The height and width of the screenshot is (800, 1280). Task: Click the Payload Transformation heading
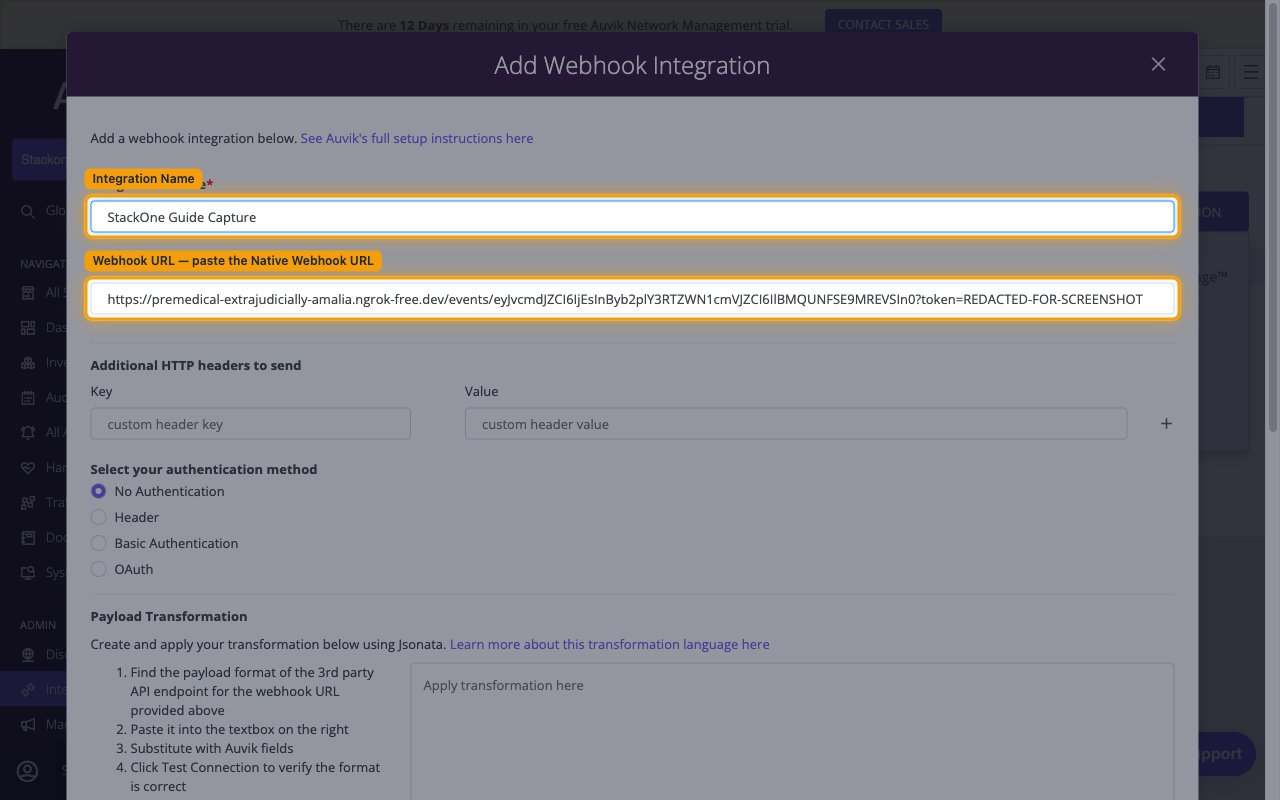click(x=169, y=616)
